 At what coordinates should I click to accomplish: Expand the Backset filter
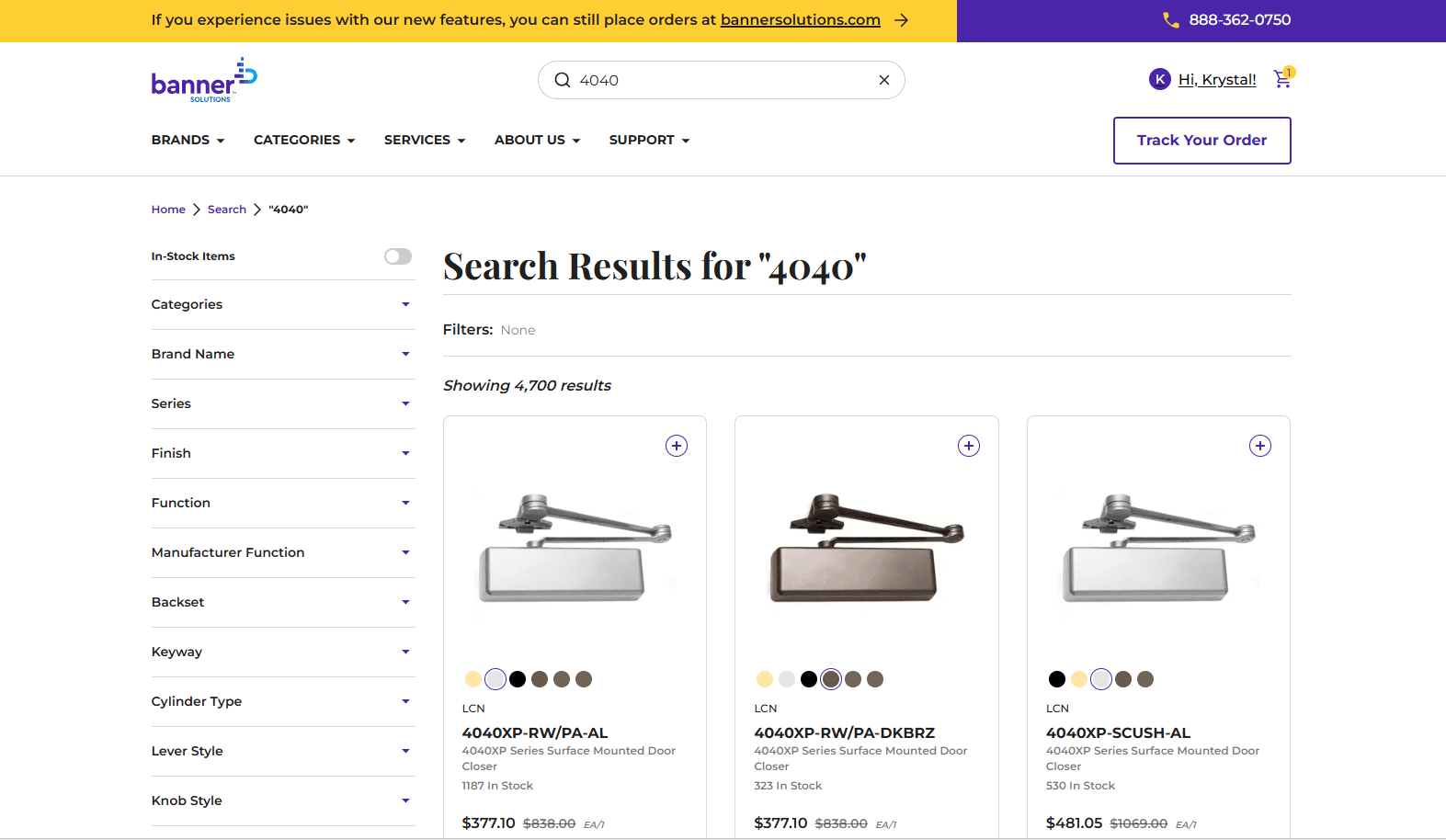click(x=283, y=602)
